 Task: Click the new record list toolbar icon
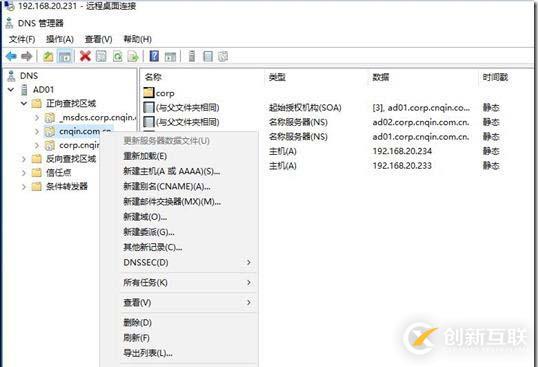coord(208,56)
